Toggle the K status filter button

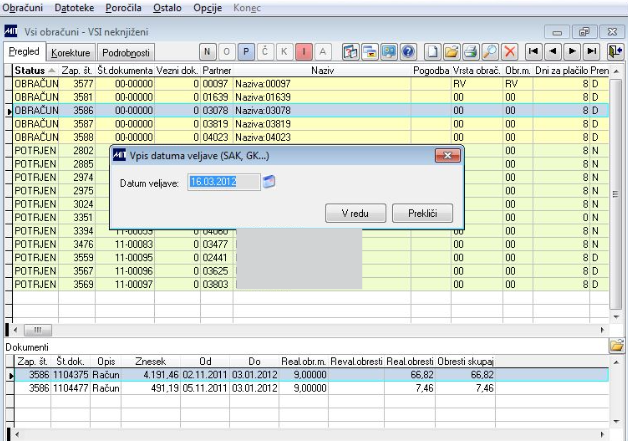pos(284,52)
